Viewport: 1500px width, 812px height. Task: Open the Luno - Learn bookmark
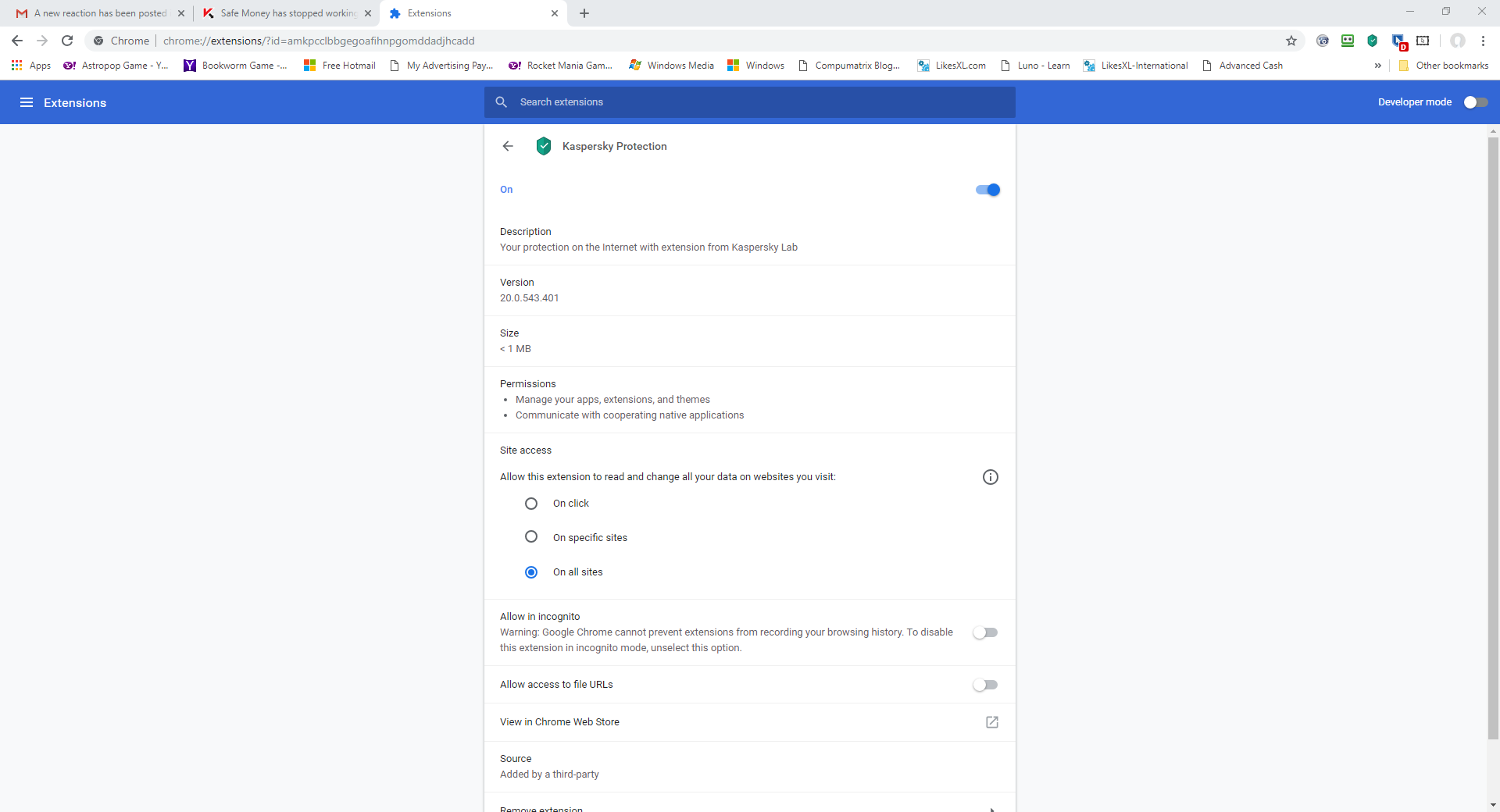click(x=1036, y=66)
